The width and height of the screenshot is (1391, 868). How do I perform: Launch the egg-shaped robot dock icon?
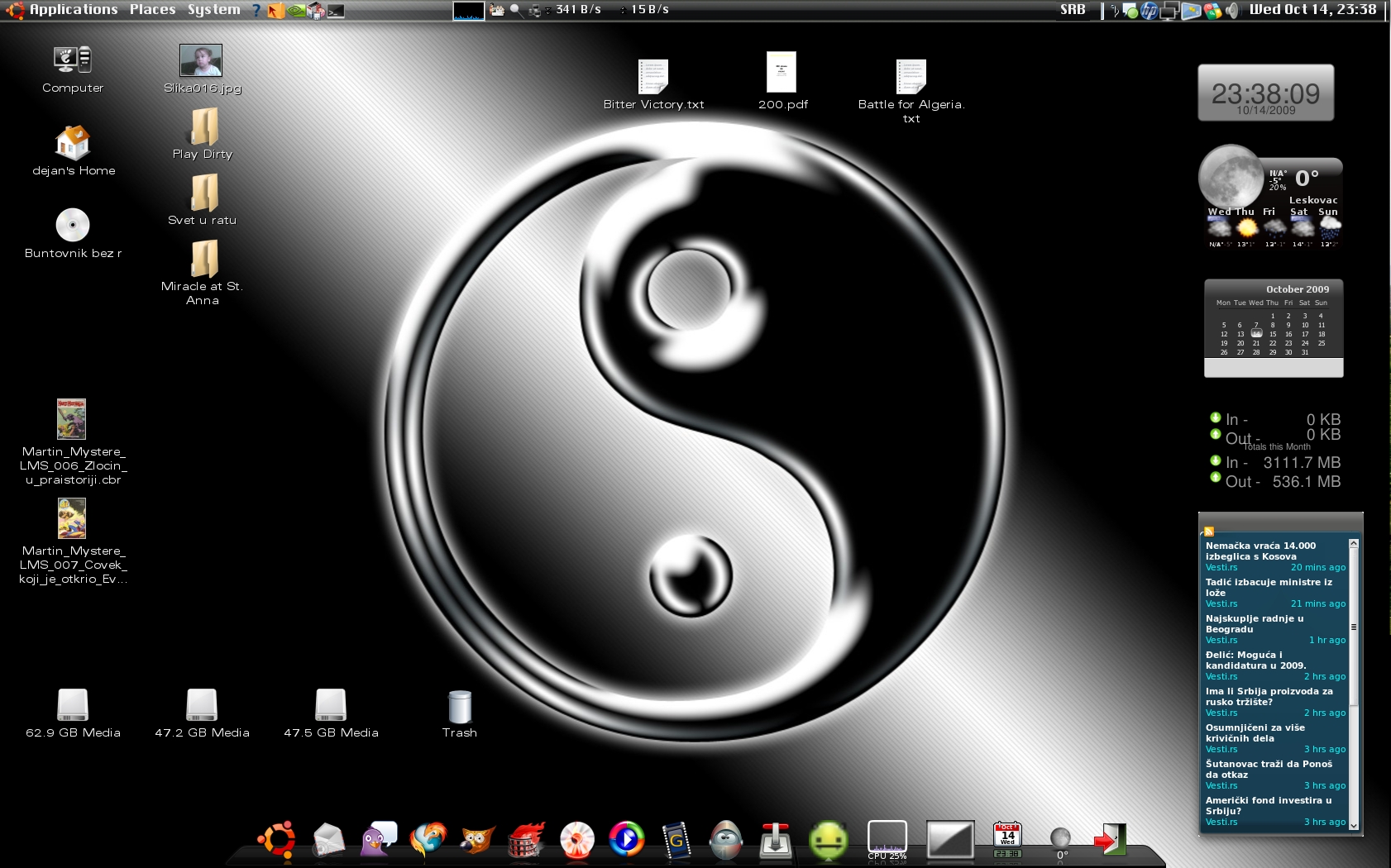point(726,839)
